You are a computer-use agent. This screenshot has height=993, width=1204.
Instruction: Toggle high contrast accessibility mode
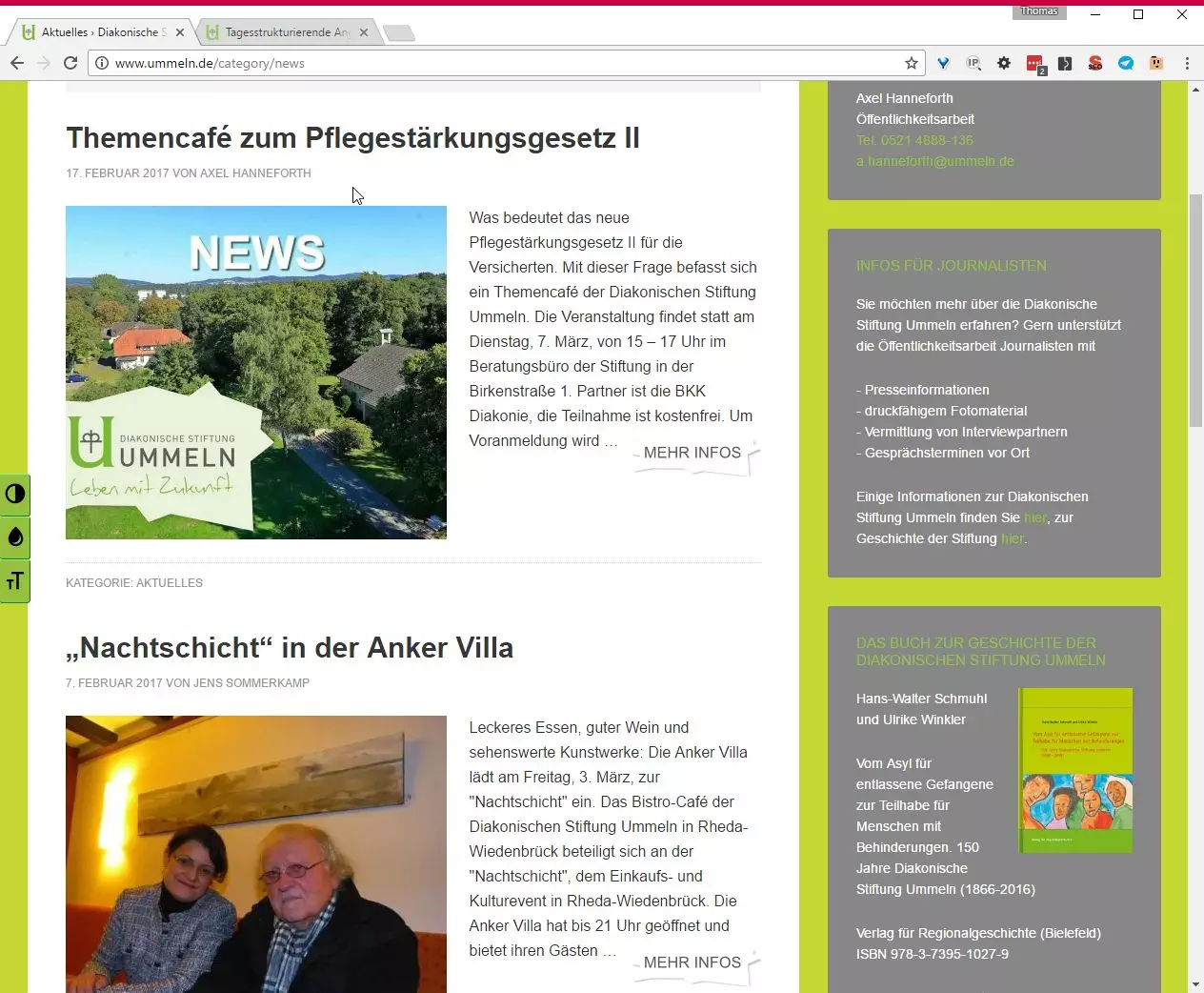click(15, 495)
